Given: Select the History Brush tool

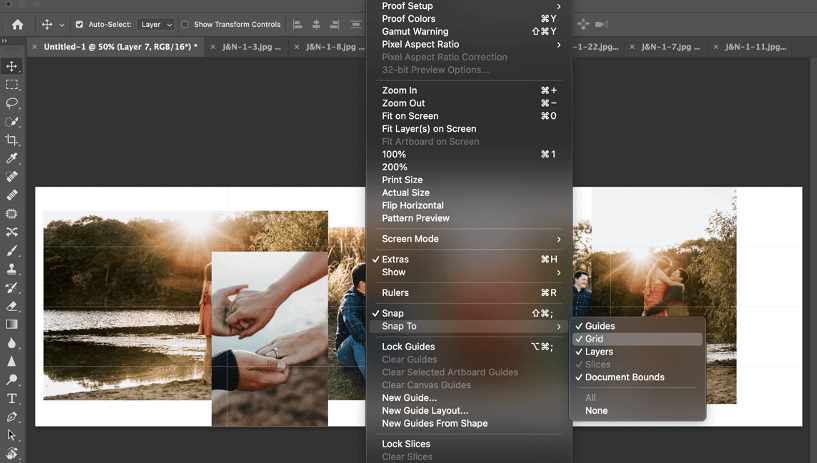Looking at the screenshot, I should tap(11, 287).
